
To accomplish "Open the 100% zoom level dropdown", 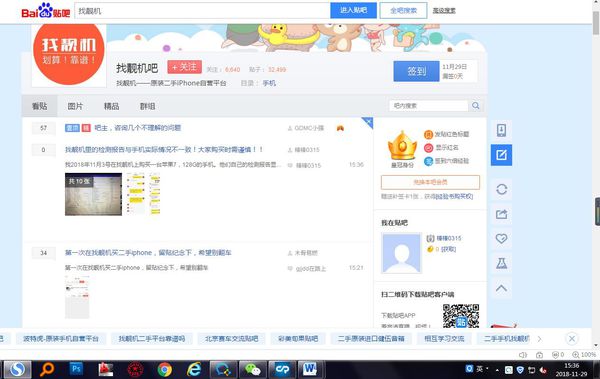I will coord(584,355).
